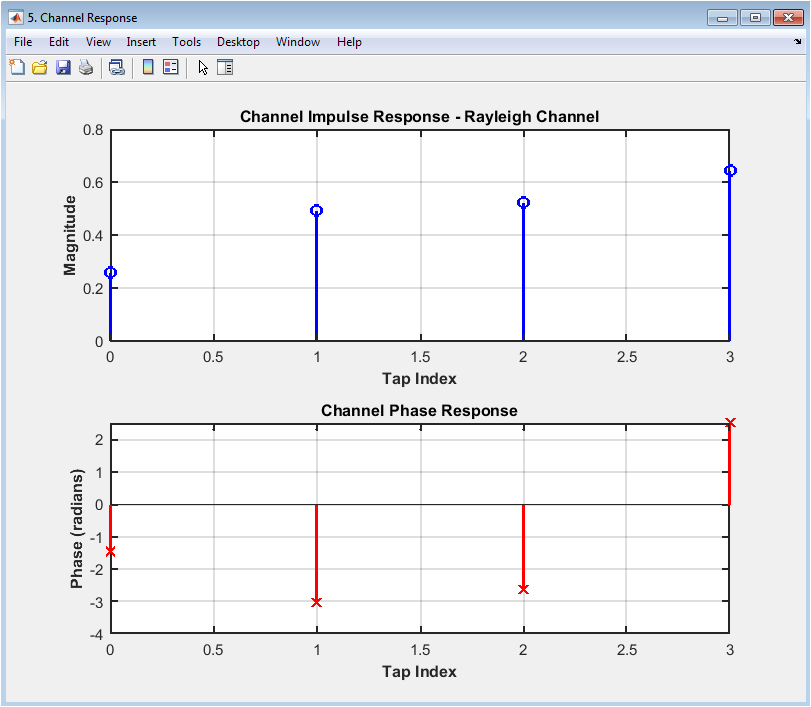Viewport: 811px width, 707px height.
Task: Expand the View menu
Action: pyautogui.click(x=98, y=42)
